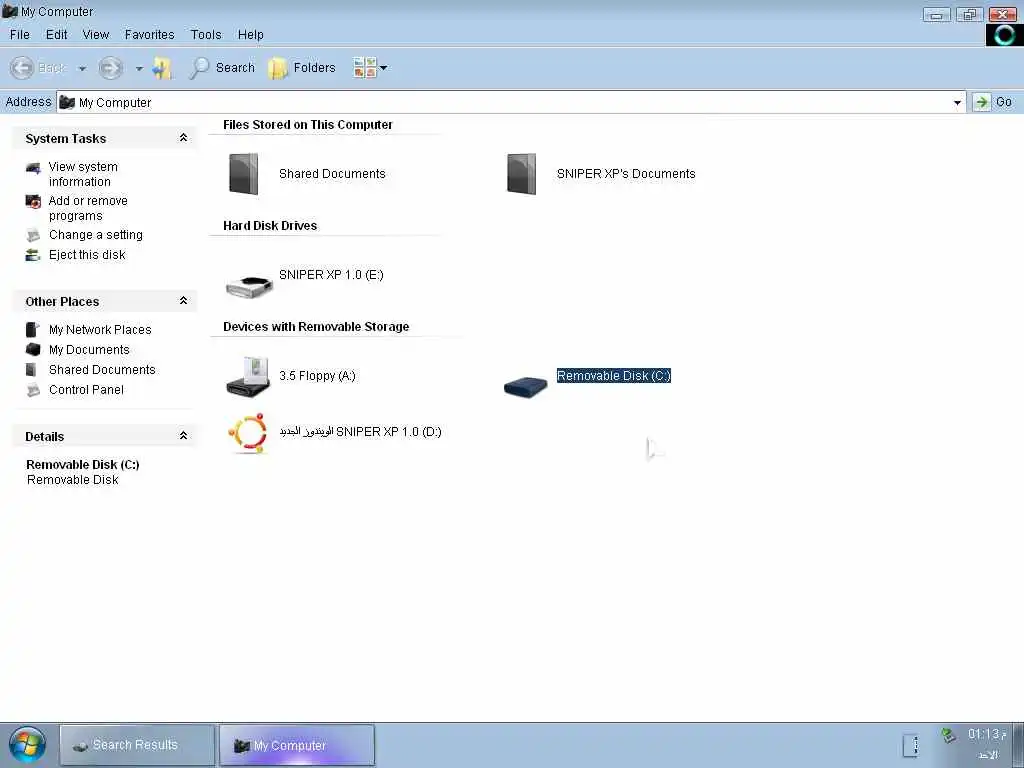The height and width of the screenshot is (768, 1024).
Task: Open the Favorites menu
Action: (x=150, y=35)
